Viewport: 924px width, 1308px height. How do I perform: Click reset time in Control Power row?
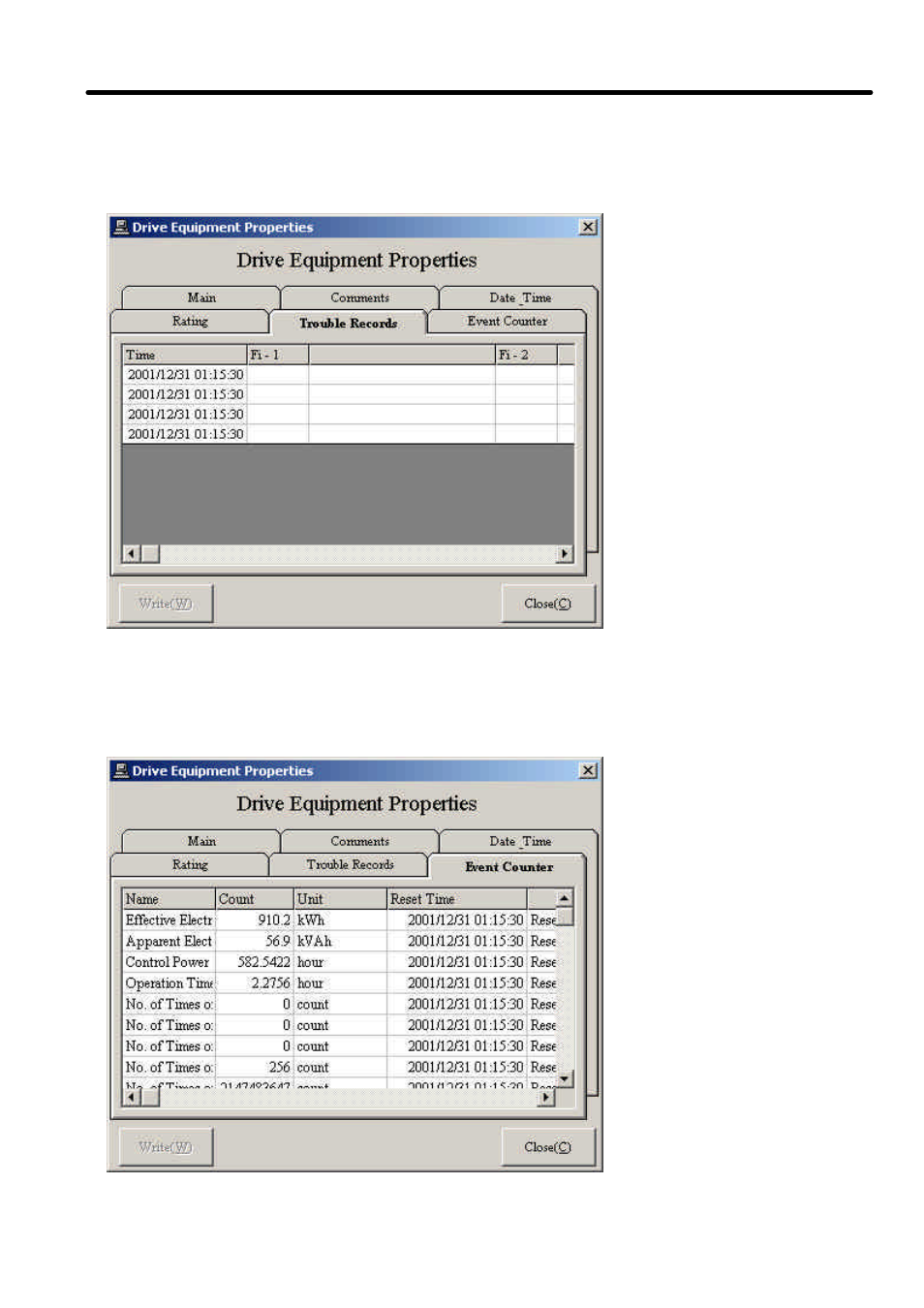457,962
